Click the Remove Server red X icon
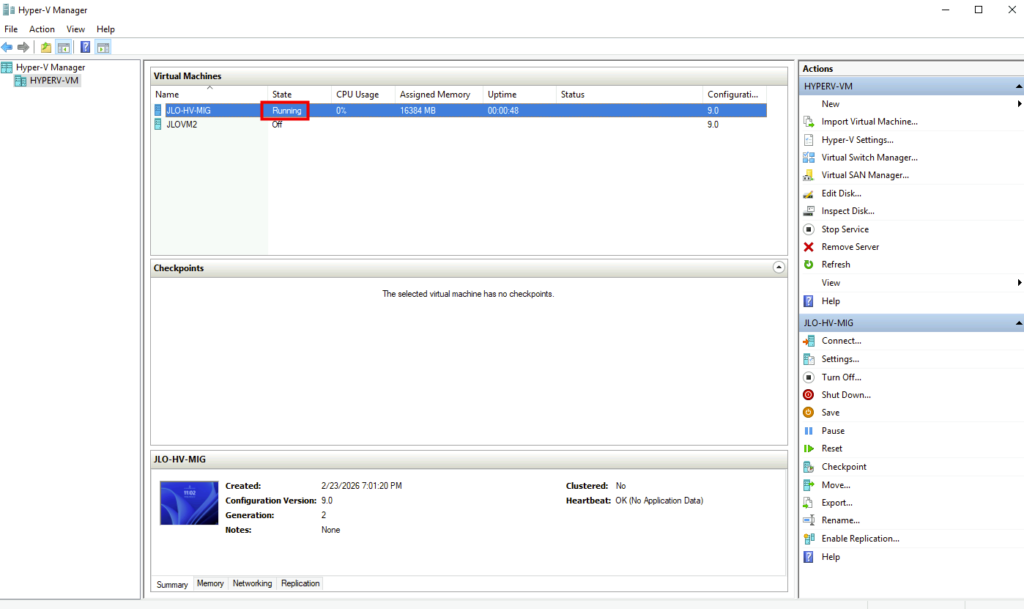This screenshot has height=609, width=1024. (x=809, y=247)
